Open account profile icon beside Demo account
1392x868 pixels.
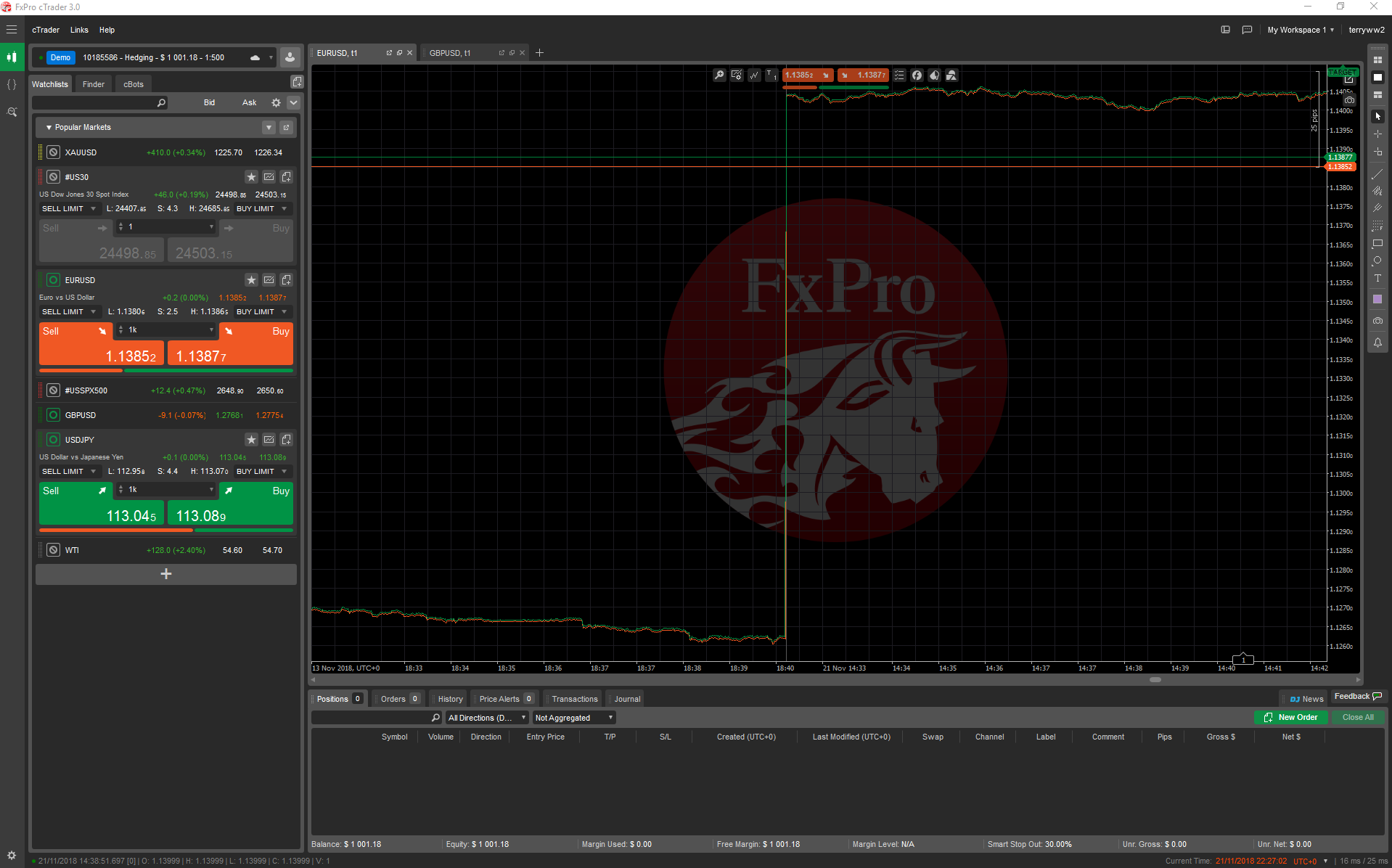pos(290,57)
